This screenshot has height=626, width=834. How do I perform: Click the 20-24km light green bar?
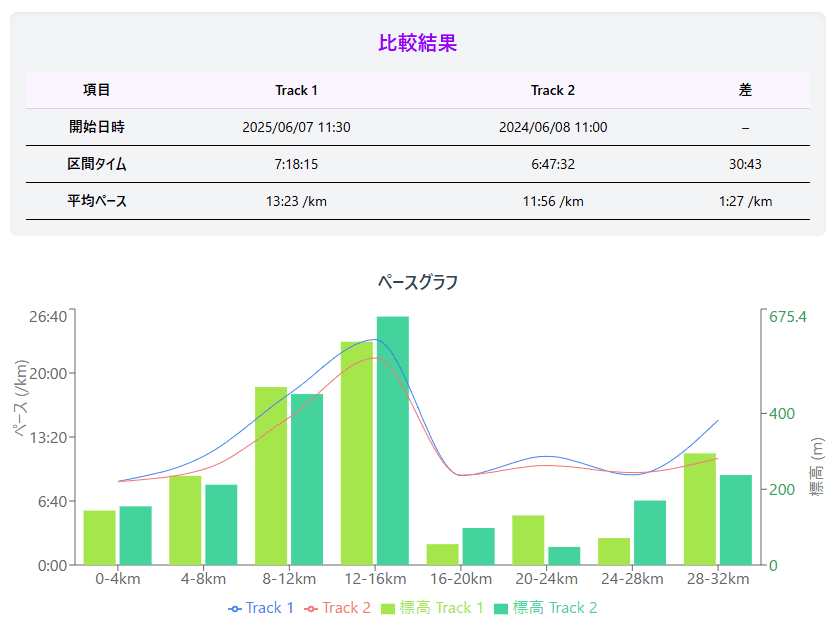click(x=528, y=540)
